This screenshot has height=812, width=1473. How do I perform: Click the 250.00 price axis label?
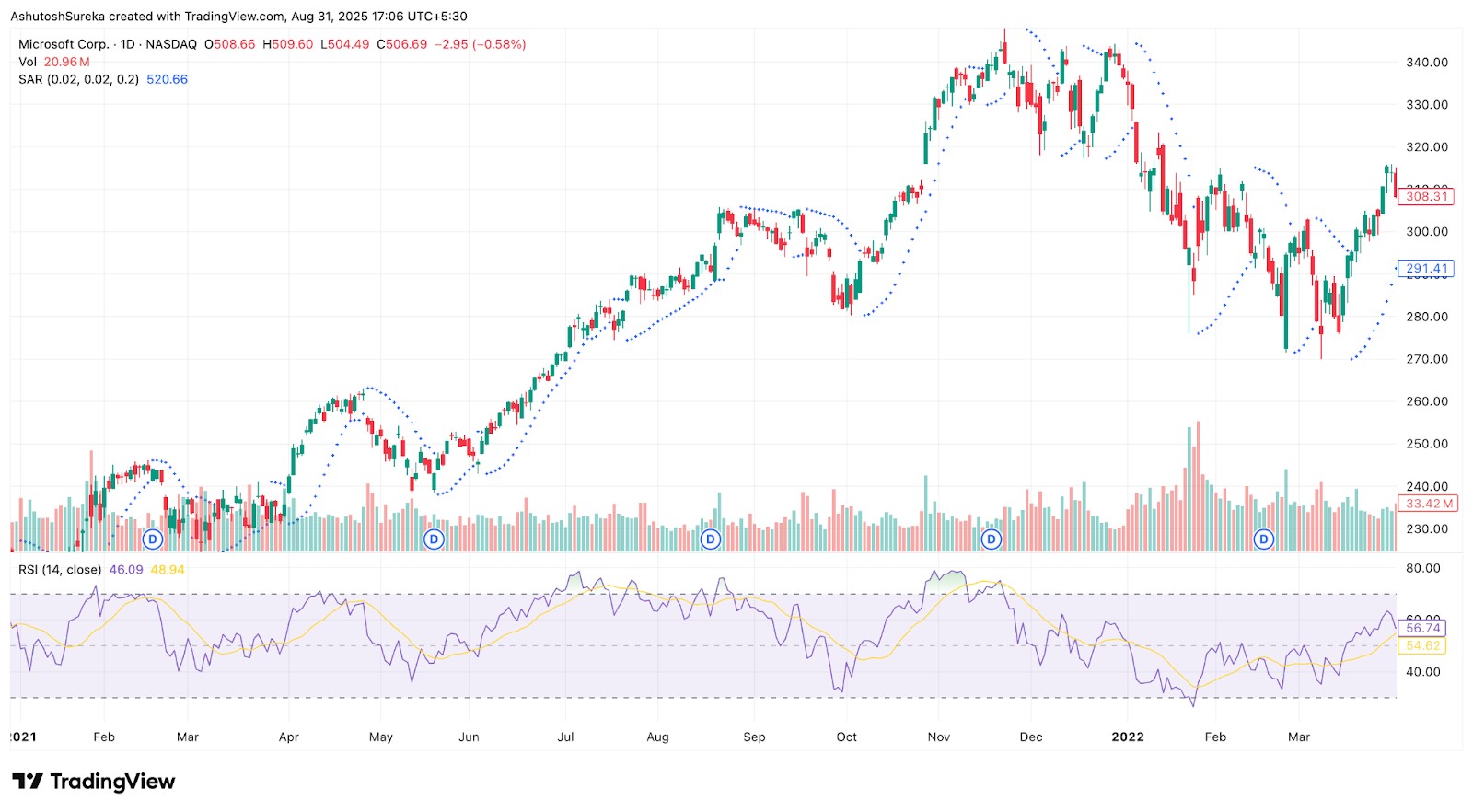[1426, 444]
